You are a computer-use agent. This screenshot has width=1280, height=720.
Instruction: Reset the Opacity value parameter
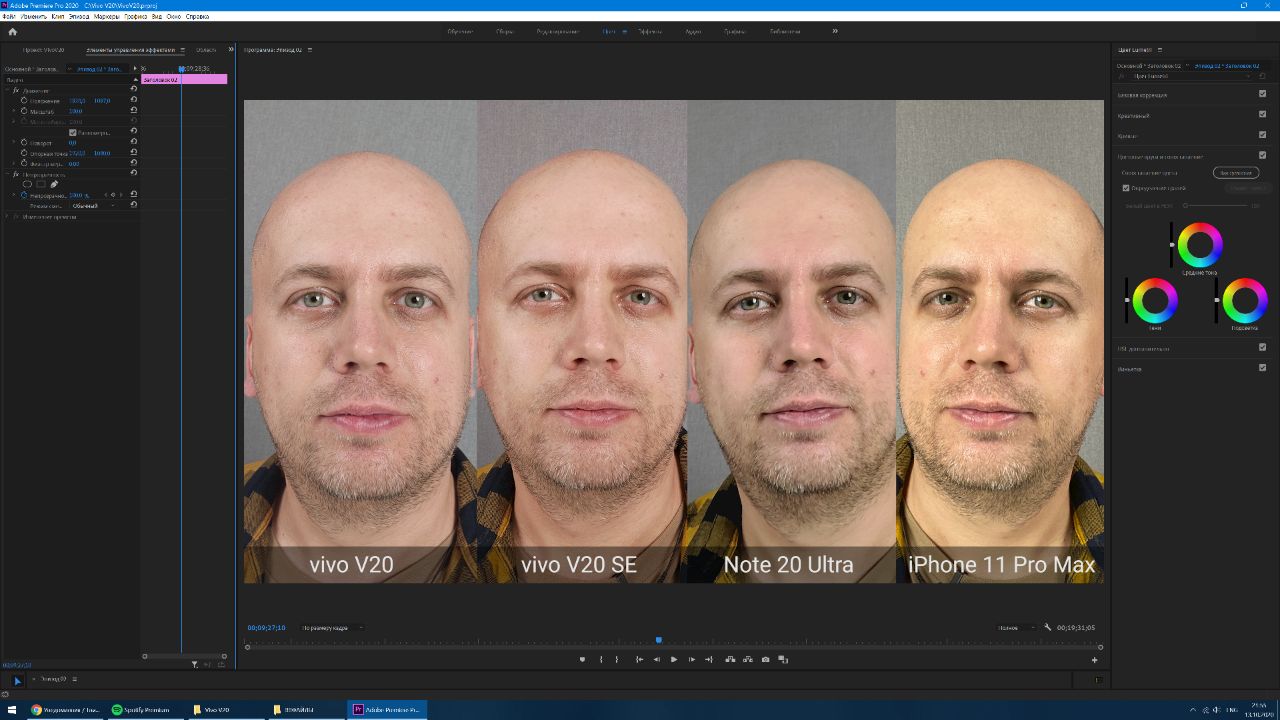[x=134, y=195]
